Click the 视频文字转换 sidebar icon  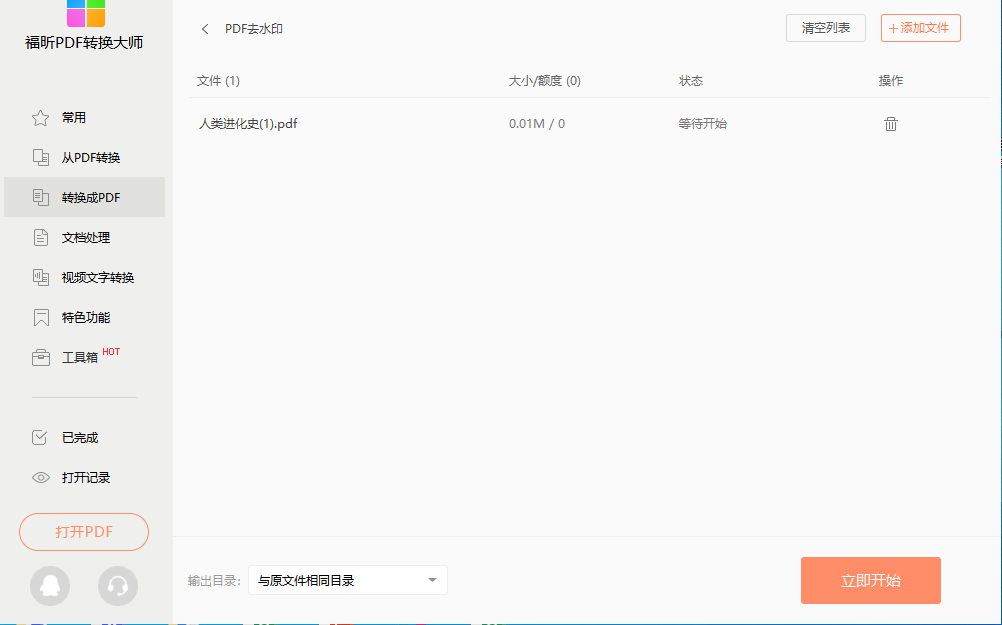[40, 277]
